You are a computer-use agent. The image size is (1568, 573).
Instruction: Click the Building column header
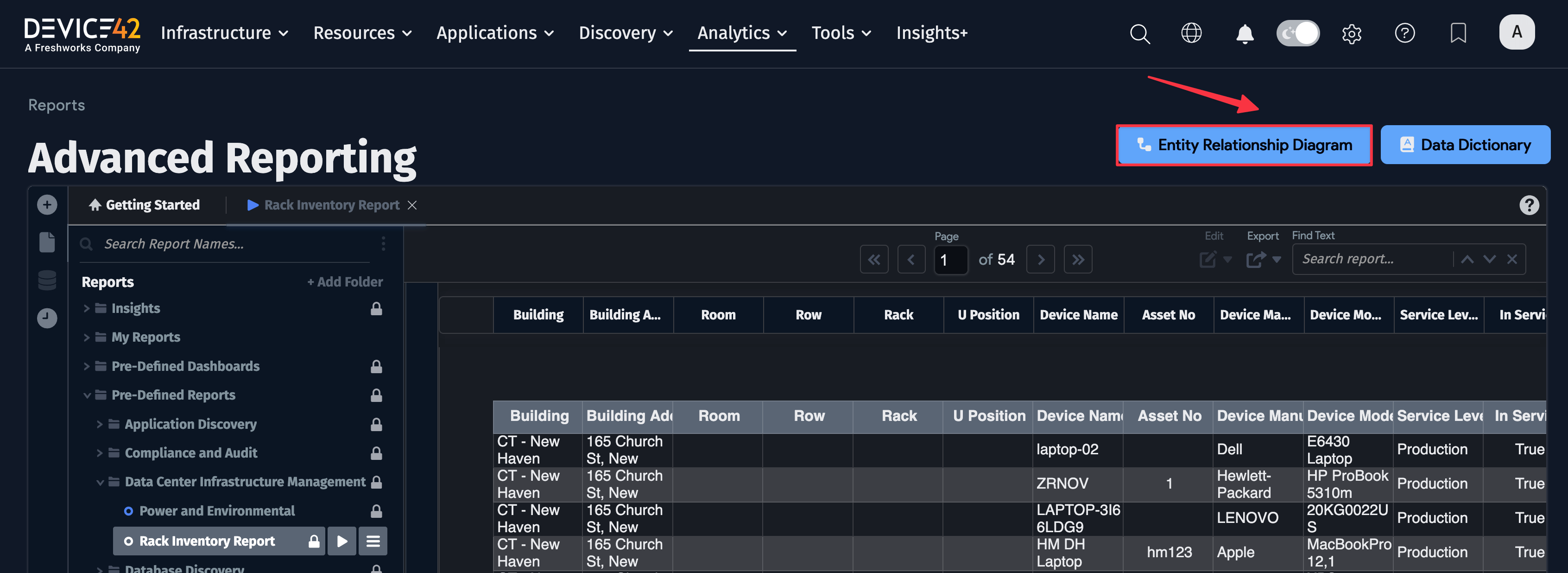pyautogui.click(x=538, y=315)
